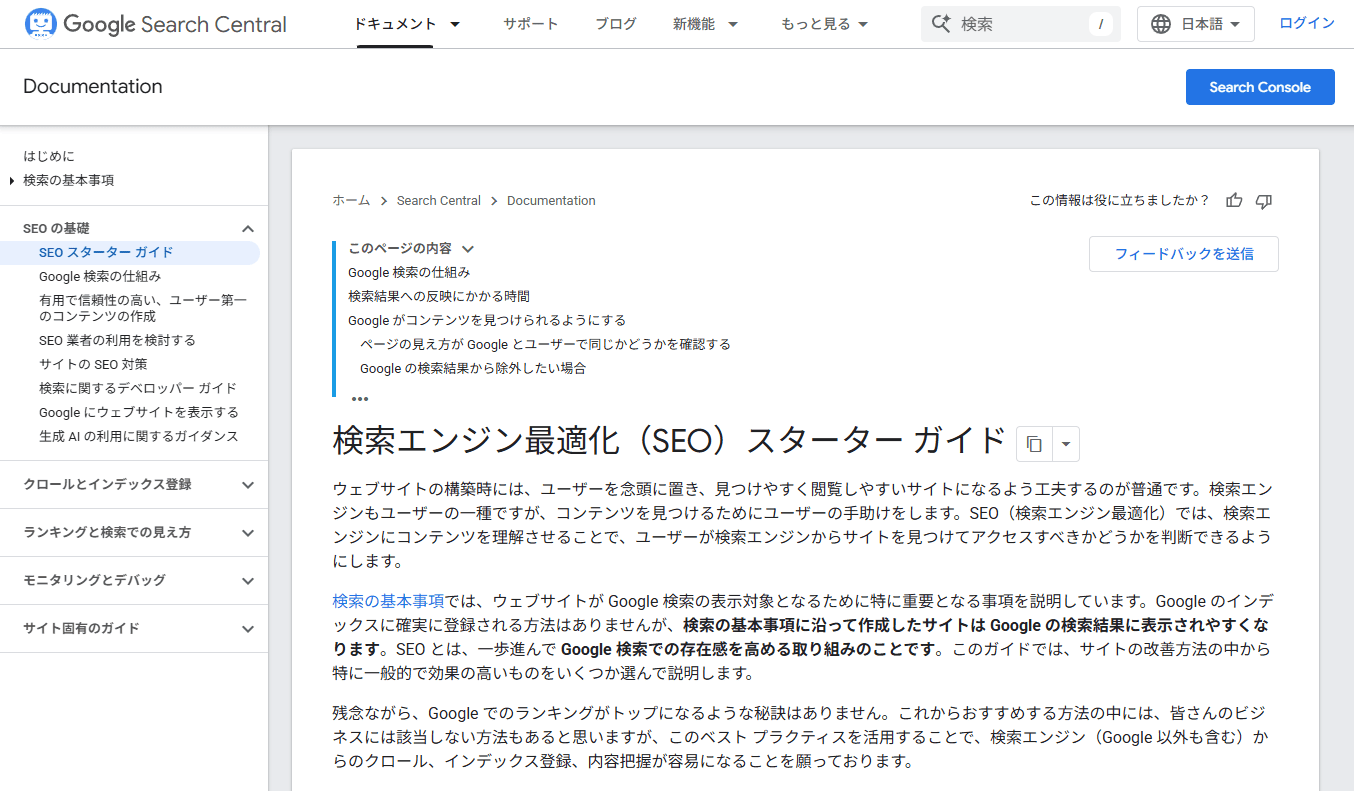
Task: Open the dropdown arrow next to copy icon
Action: (x=1066, y=443)
